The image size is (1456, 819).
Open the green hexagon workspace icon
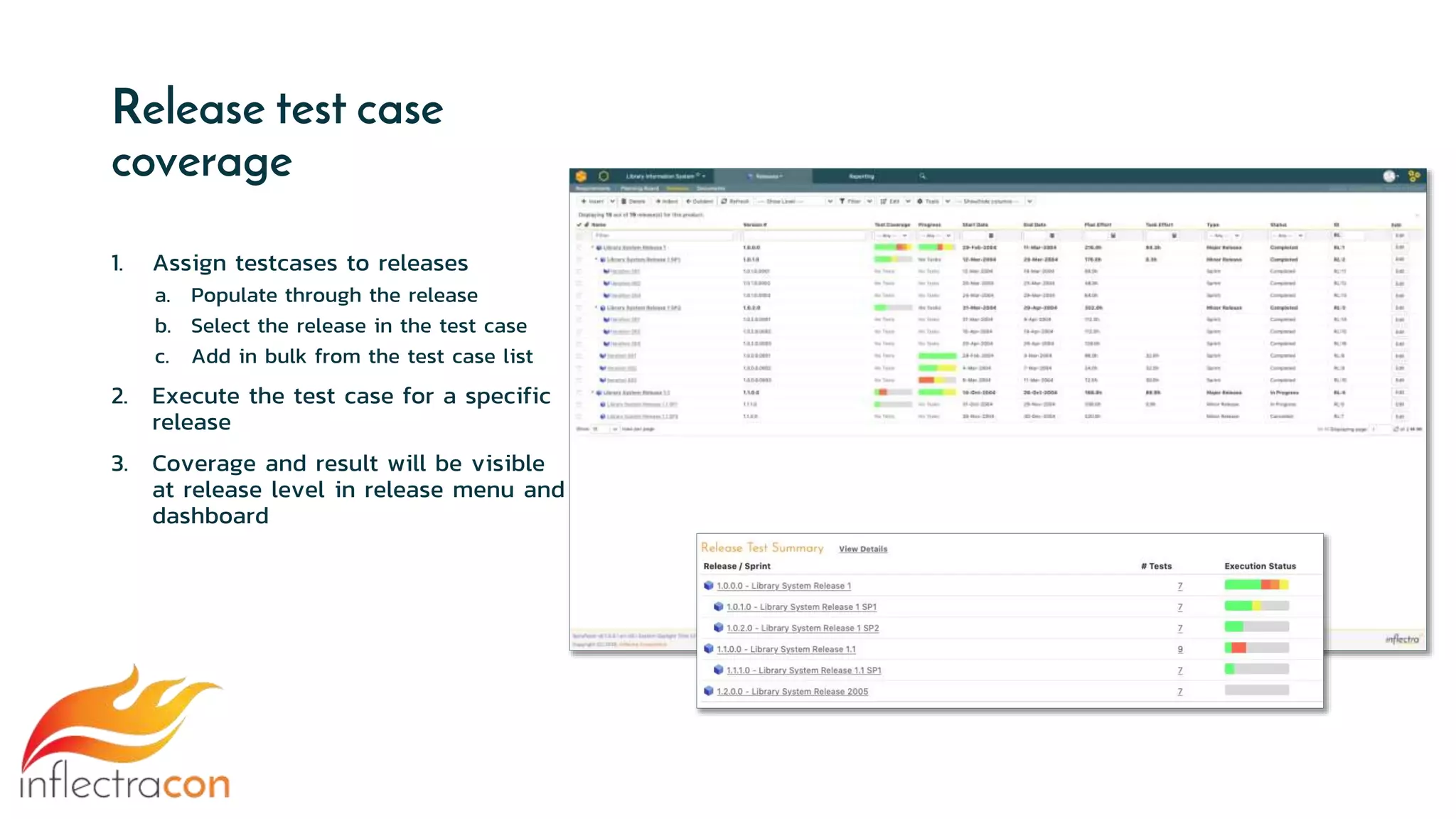604,176
